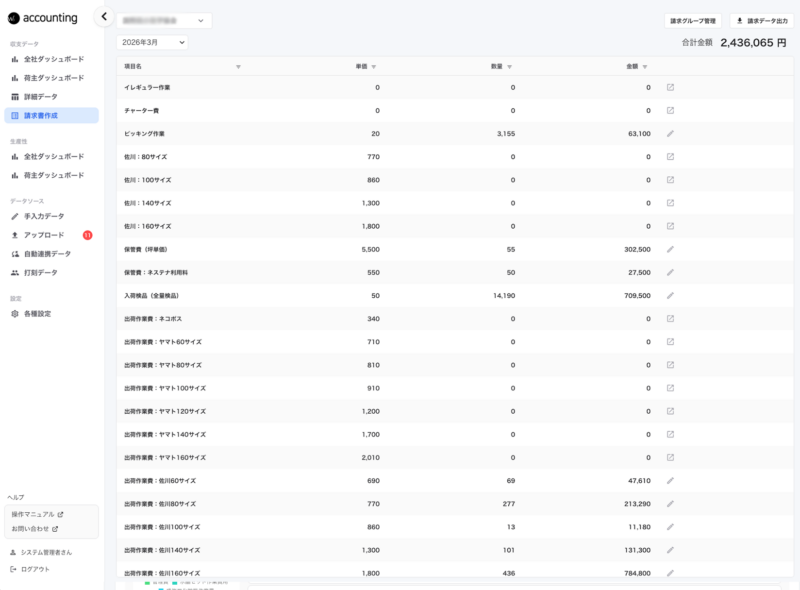Screen dimensions: 800x590
Task: Open the 操作マニュアル help link
Action: 37,514
